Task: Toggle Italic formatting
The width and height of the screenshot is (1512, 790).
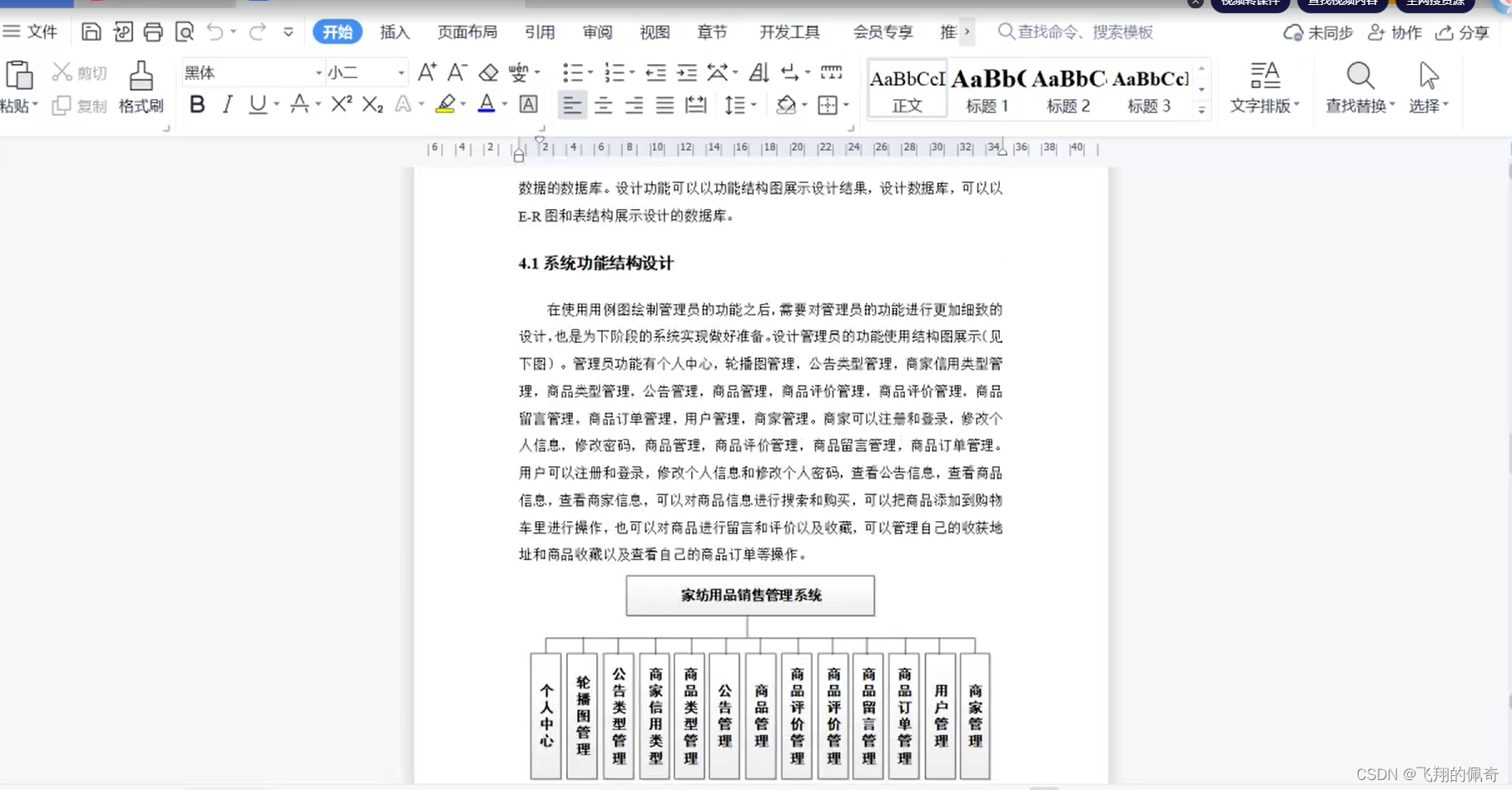Action: [x=227, y=104]
